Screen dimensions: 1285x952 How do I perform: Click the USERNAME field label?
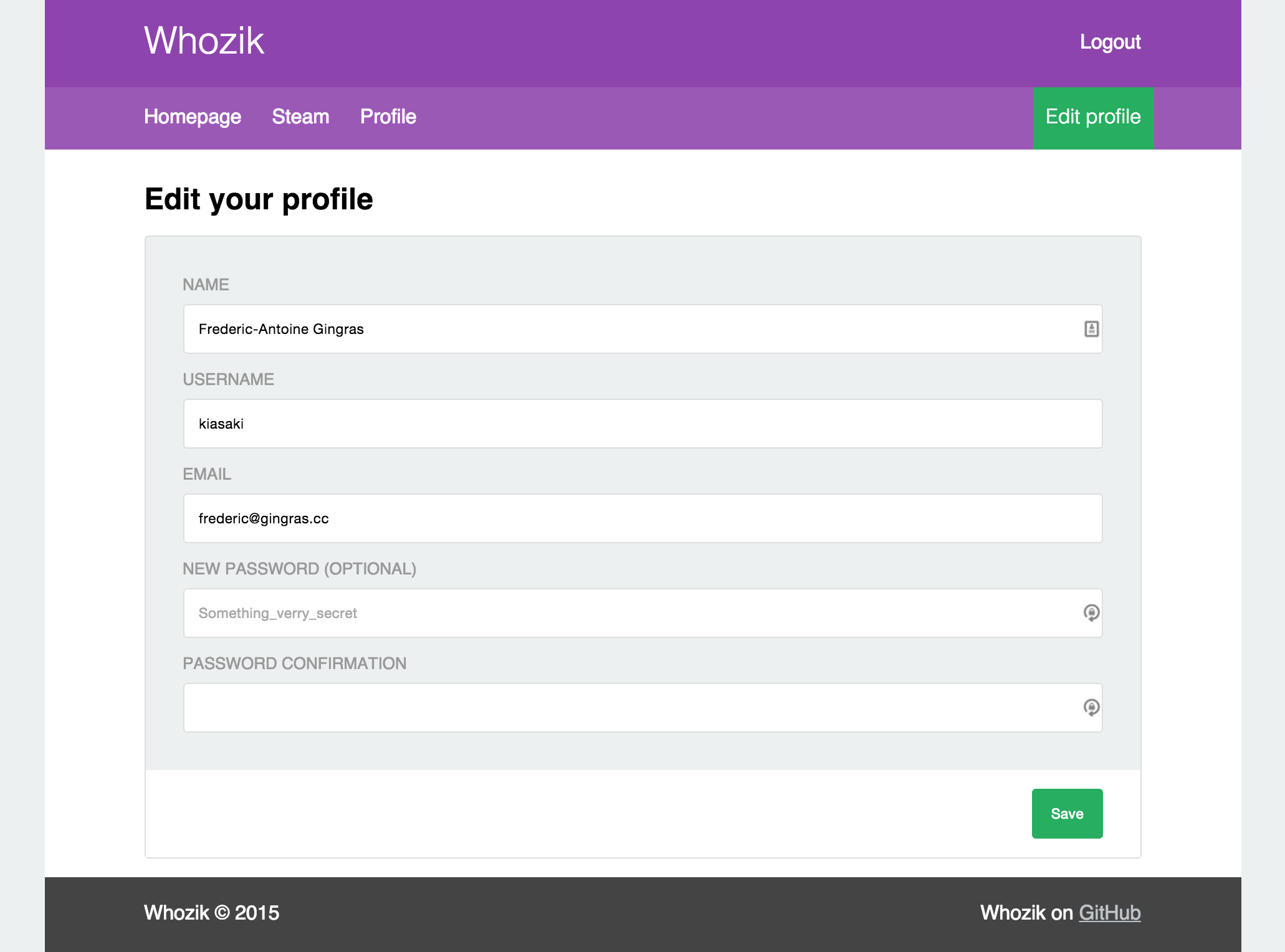(x=228, y=379)
